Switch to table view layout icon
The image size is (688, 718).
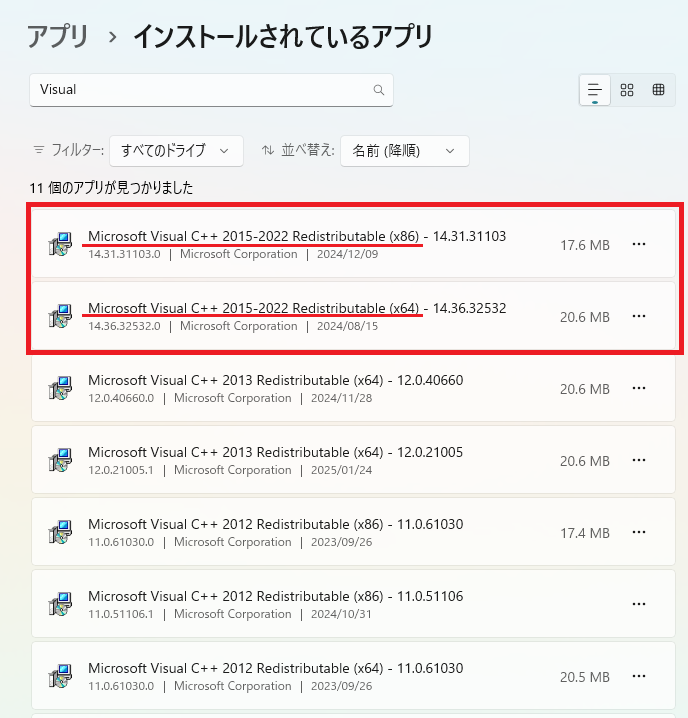point(658,90)
